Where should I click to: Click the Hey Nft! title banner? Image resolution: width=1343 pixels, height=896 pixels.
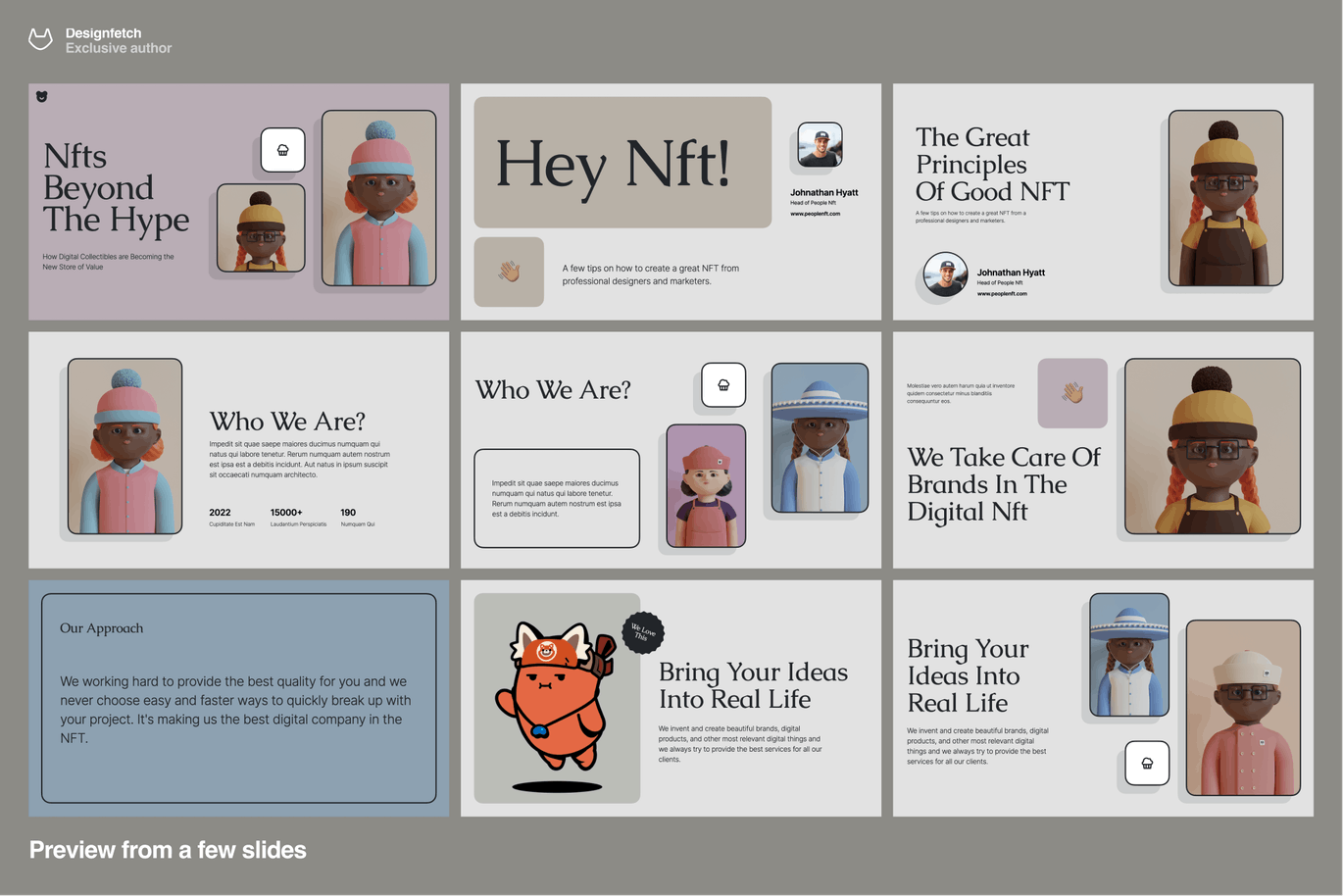622,163
